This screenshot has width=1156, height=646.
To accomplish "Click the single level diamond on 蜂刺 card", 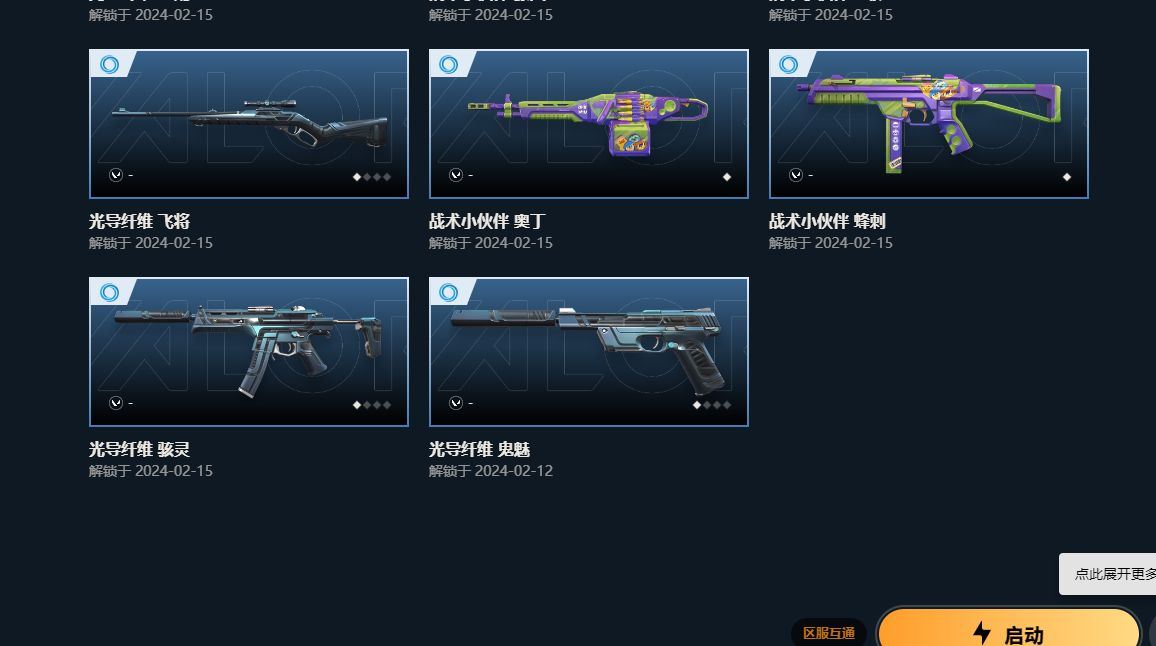I will [x=1066, y=177].
